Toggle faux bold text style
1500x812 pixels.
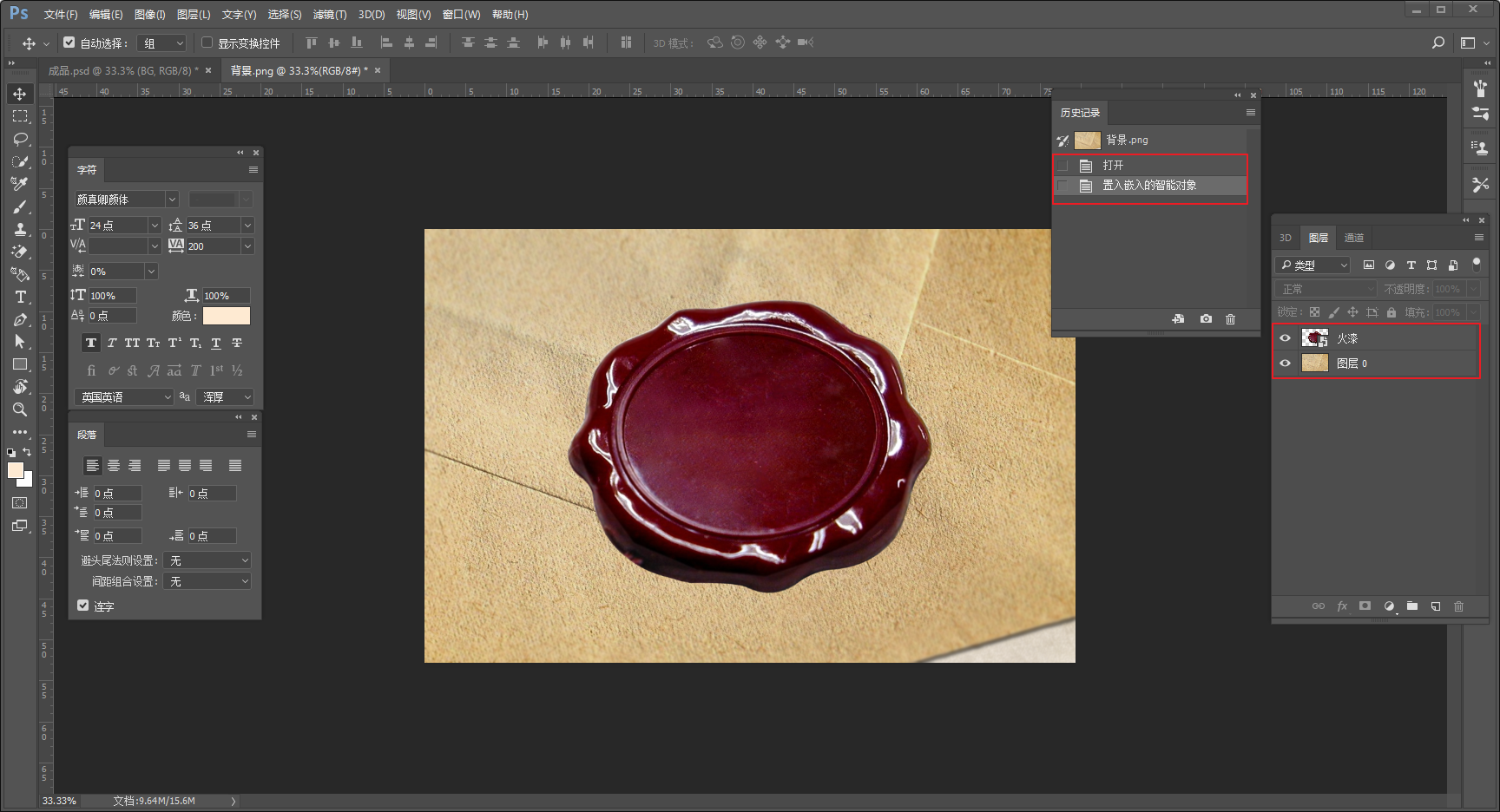coord(91,344)
